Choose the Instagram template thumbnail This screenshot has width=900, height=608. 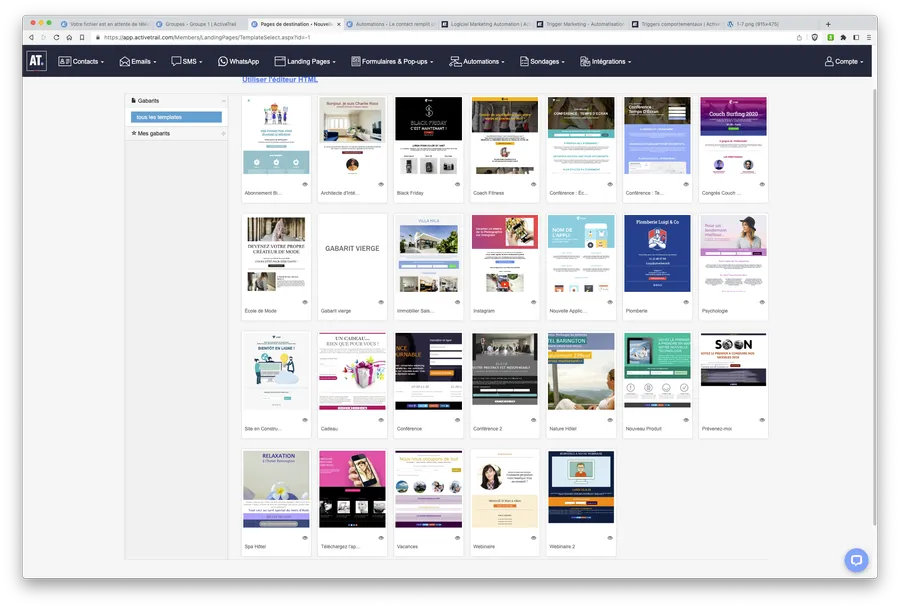[x=505, y=253]
